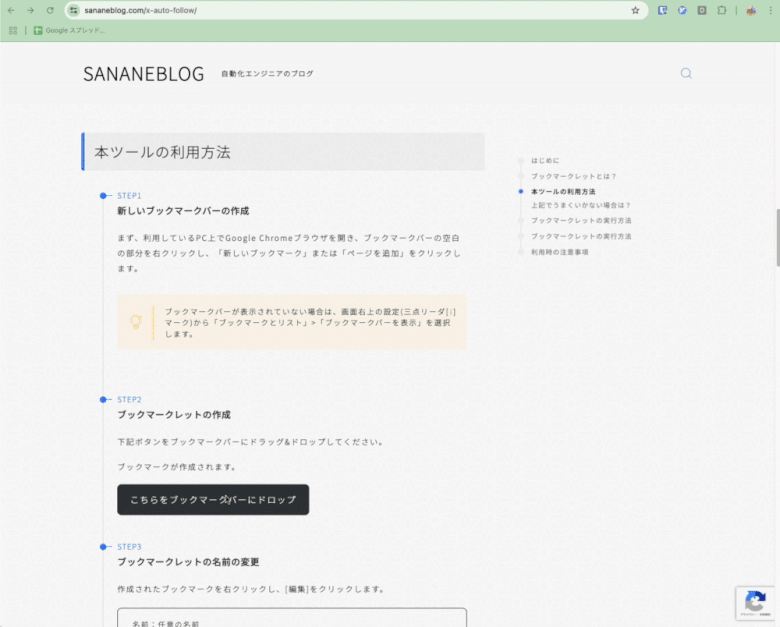Open site information icon in address bar

coord(74,10)
